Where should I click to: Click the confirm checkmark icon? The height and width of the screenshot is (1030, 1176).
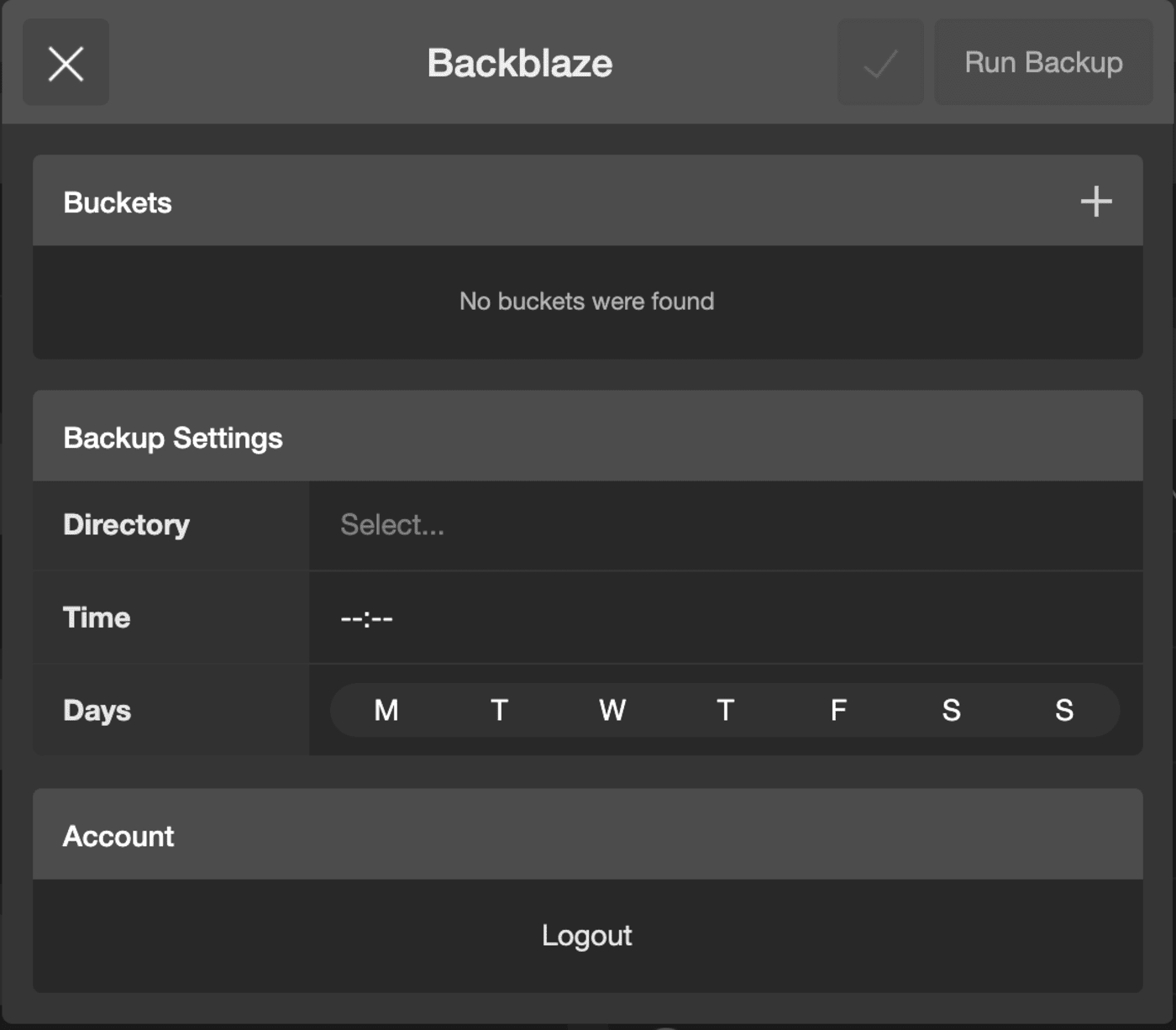coord(879,61)
